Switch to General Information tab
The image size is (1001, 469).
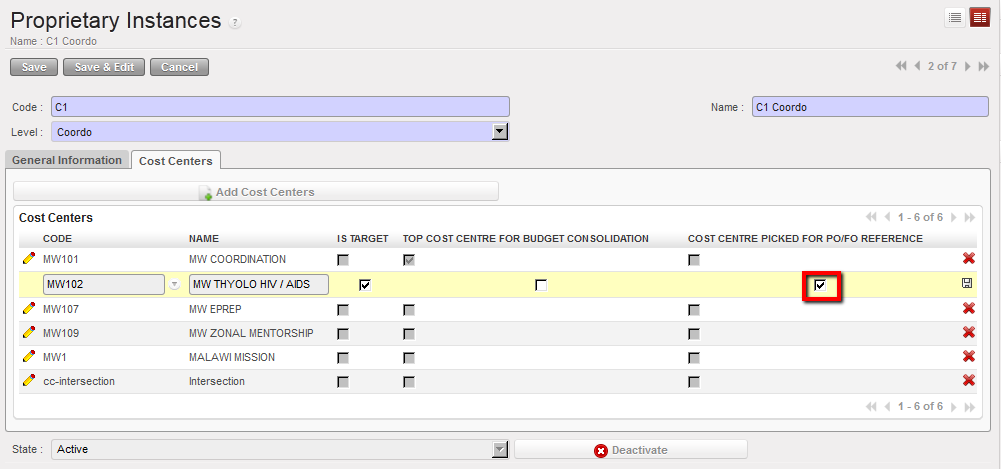pos(67,160)
